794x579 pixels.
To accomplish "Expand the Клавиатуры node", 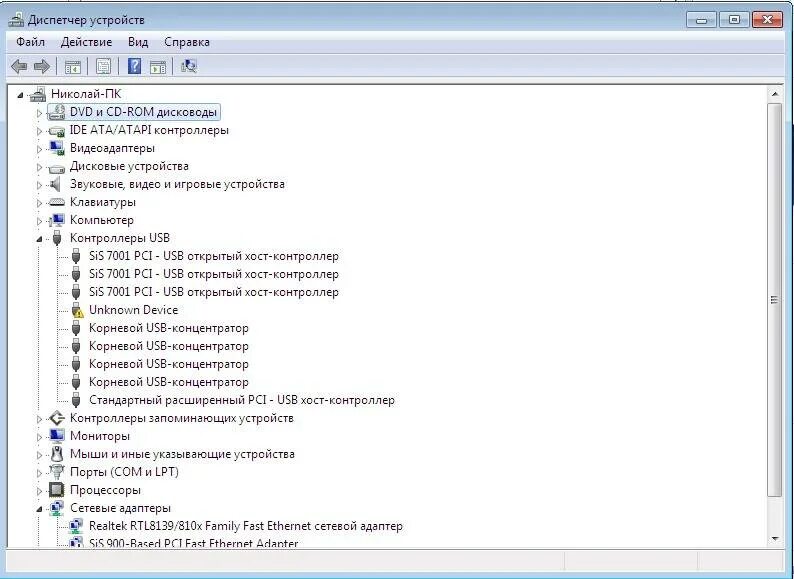I will point(39,203).
